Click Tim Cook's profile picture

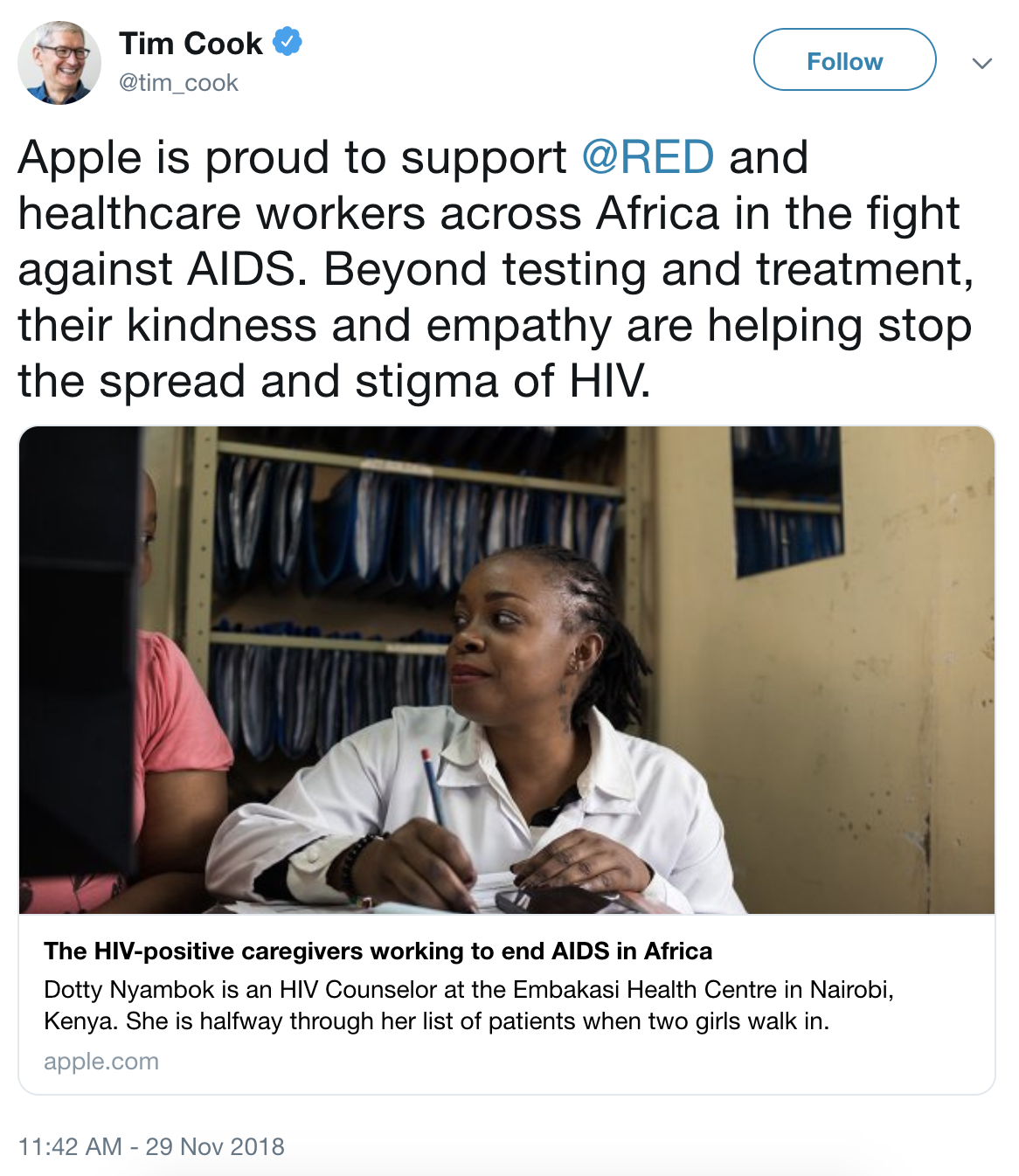coord(59,63)
